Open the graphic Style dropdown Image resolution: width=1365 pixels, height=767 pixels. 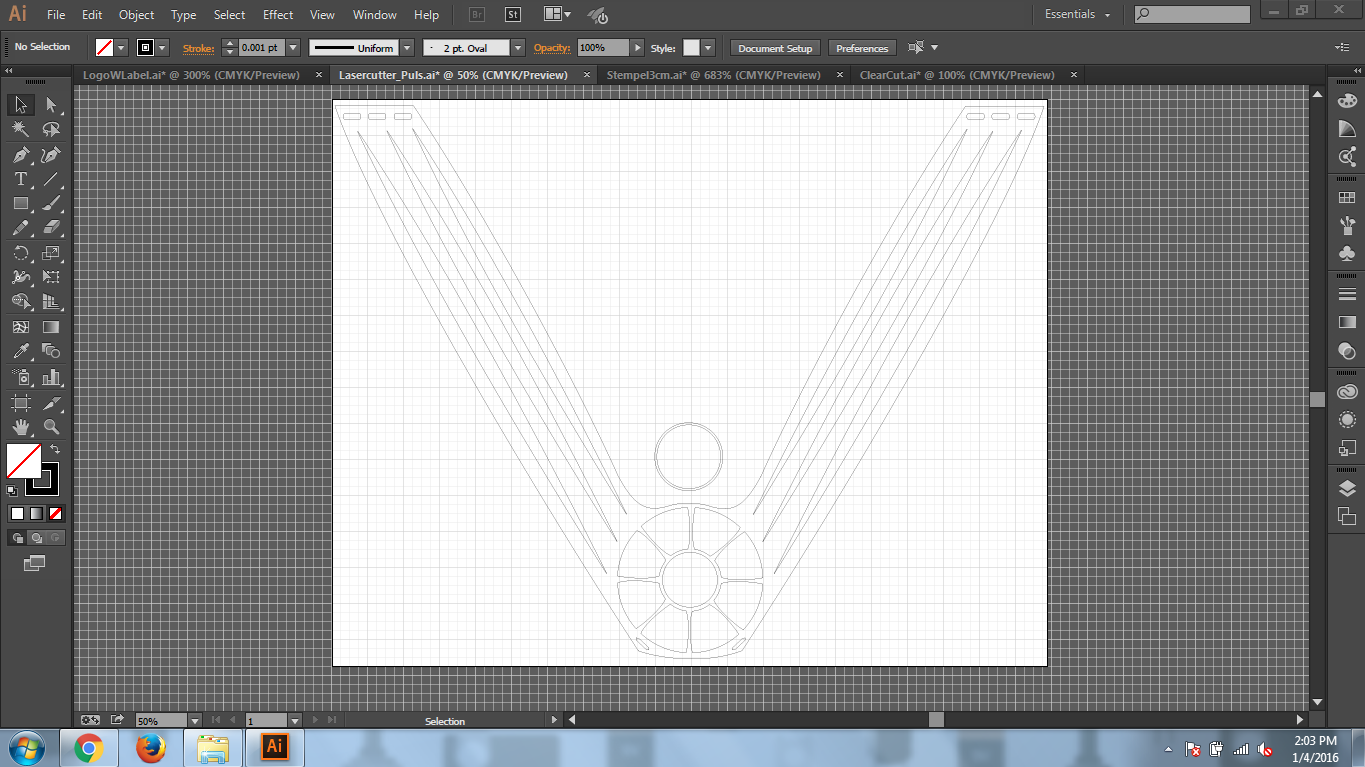pos(708,48)
